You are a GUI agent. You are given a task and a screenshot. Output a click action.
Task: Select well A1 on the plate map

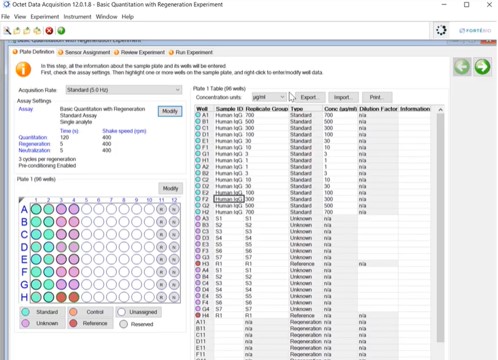click(x=36, y=209)
